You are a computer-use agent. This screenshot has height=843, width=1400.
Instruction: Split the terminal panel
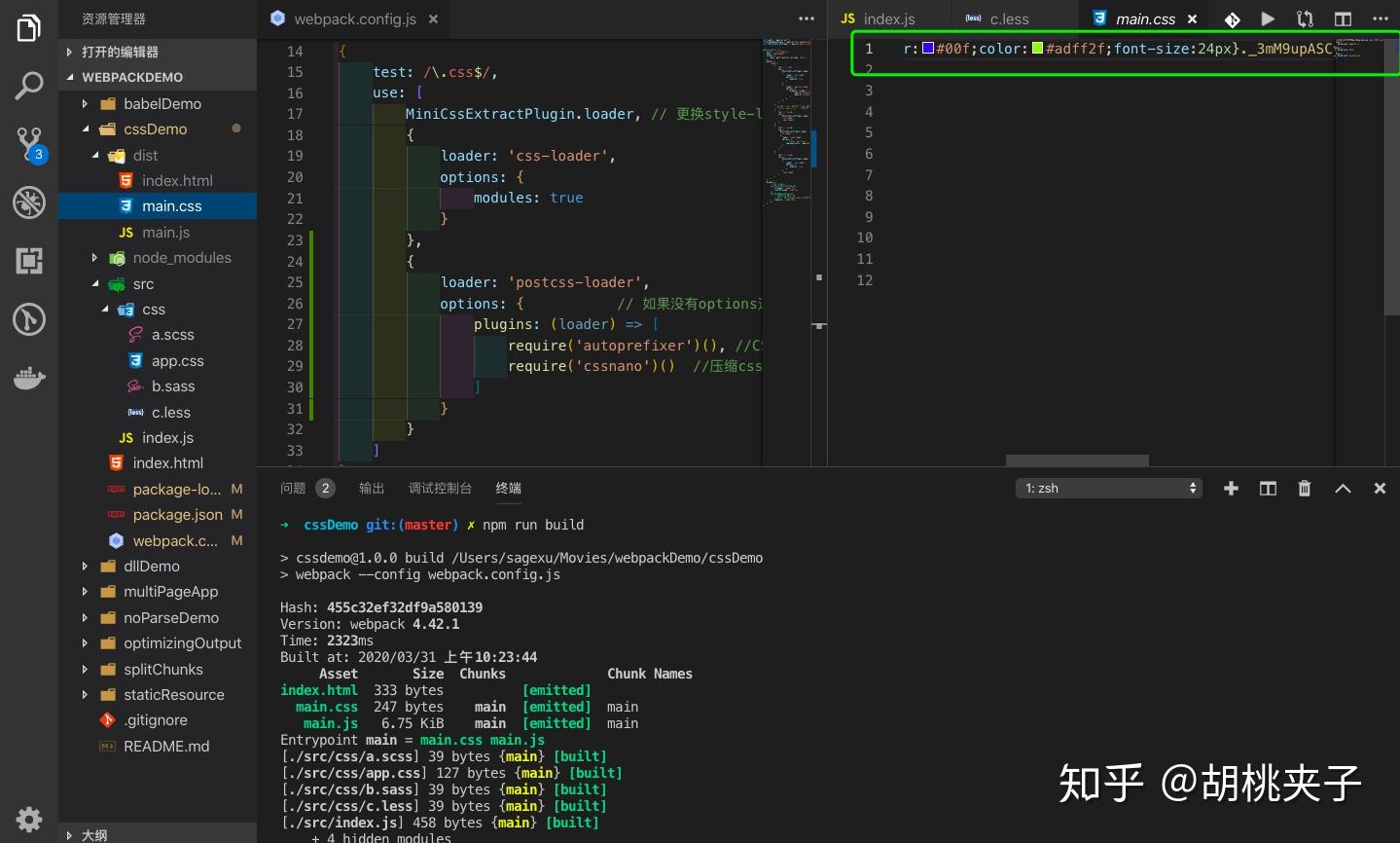tap(1267, 488)
